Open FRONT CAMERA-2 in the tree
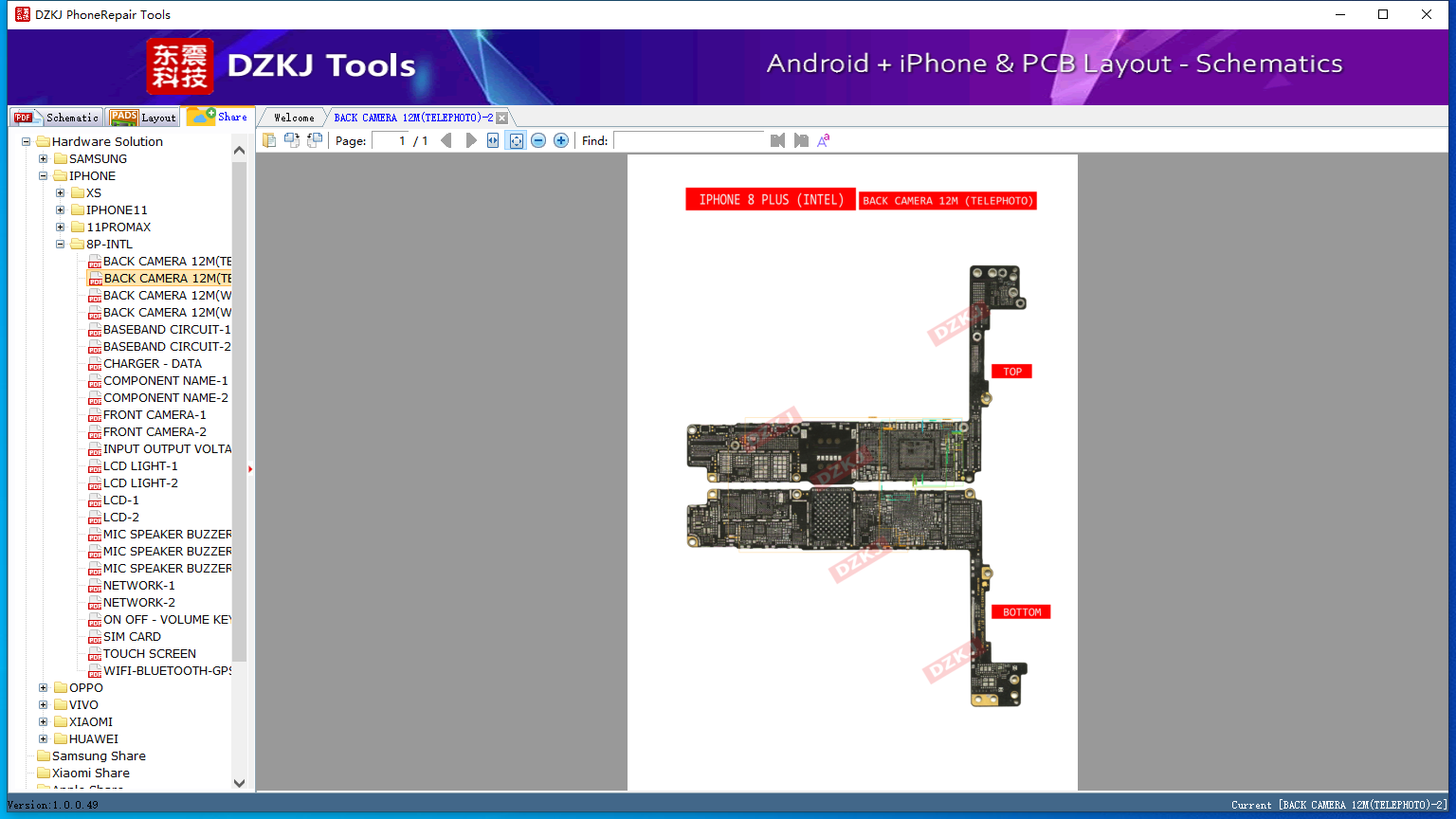1456x819 pixels. point(155,432)
